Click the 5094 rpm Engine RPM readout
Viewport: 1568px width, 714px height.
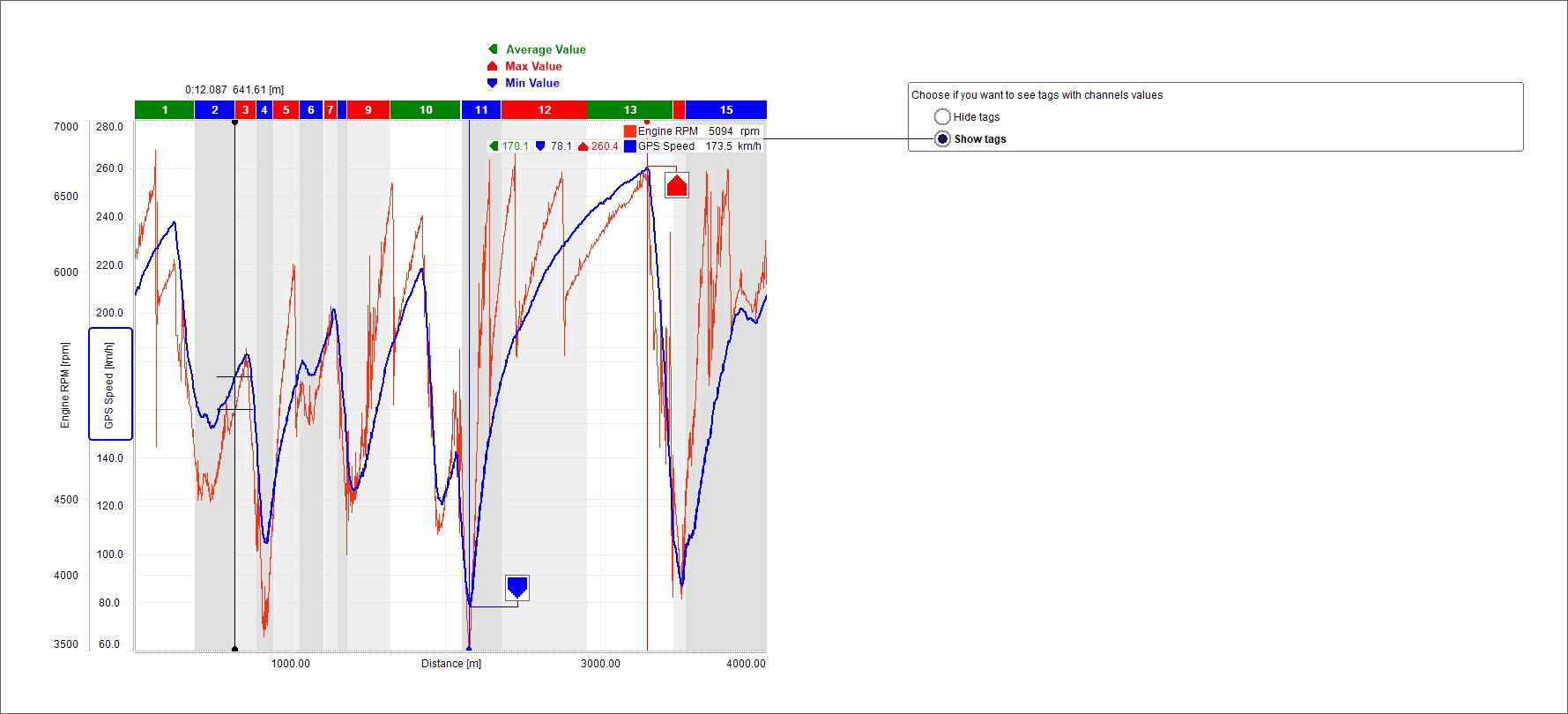(733, 131)
